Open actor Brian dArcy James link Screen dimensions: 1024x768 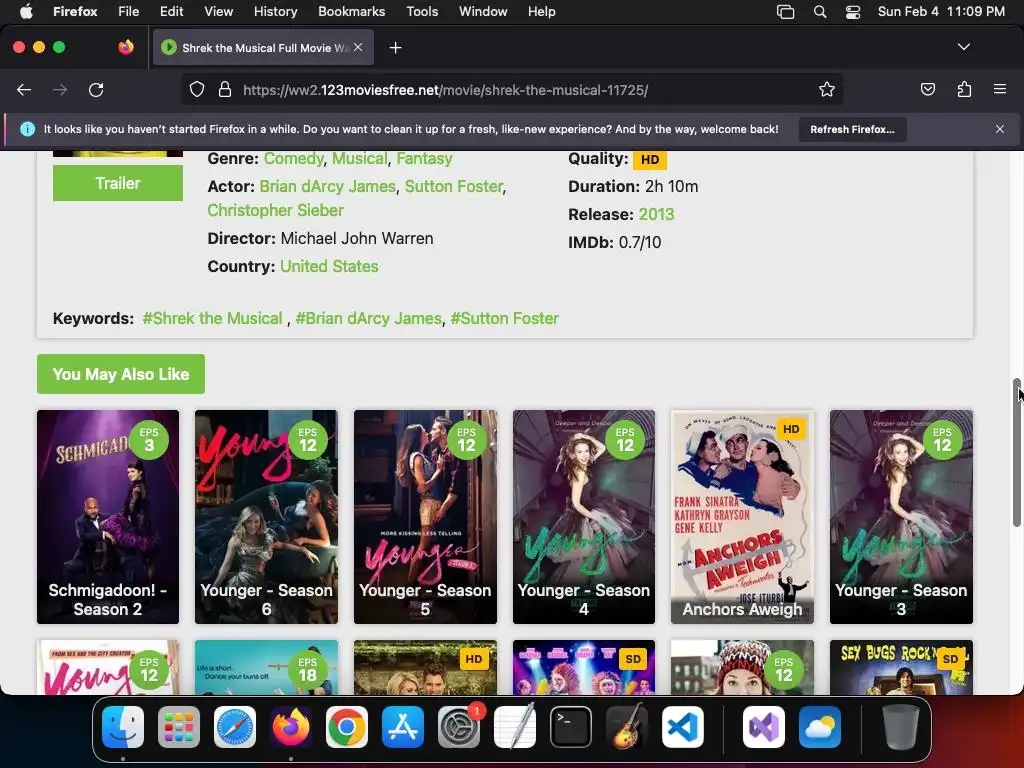(x=327, y=186)
